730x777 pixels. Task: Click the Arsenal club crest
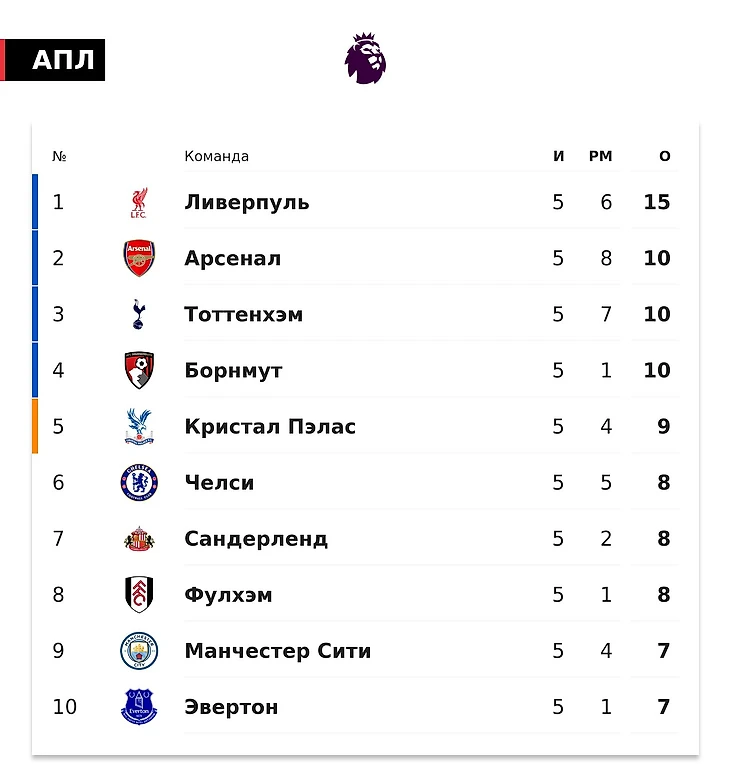[139, 258]
